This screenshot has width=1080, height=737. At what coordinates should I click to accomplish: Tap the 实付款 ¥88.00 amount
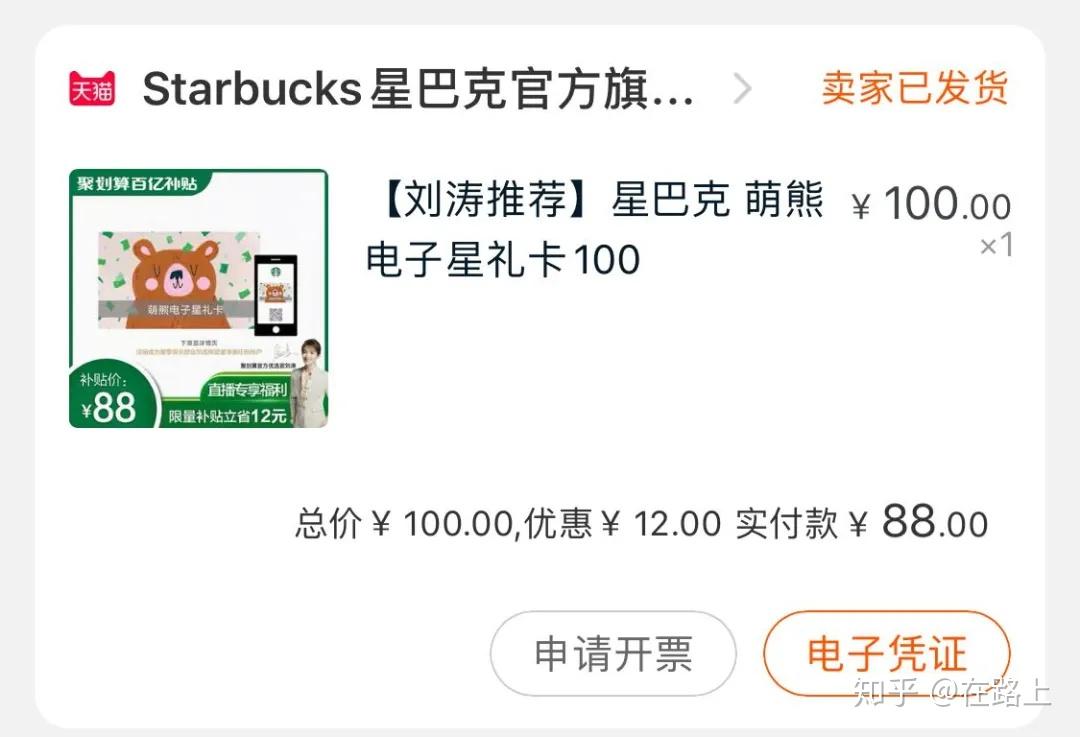(x=862, y=522)
